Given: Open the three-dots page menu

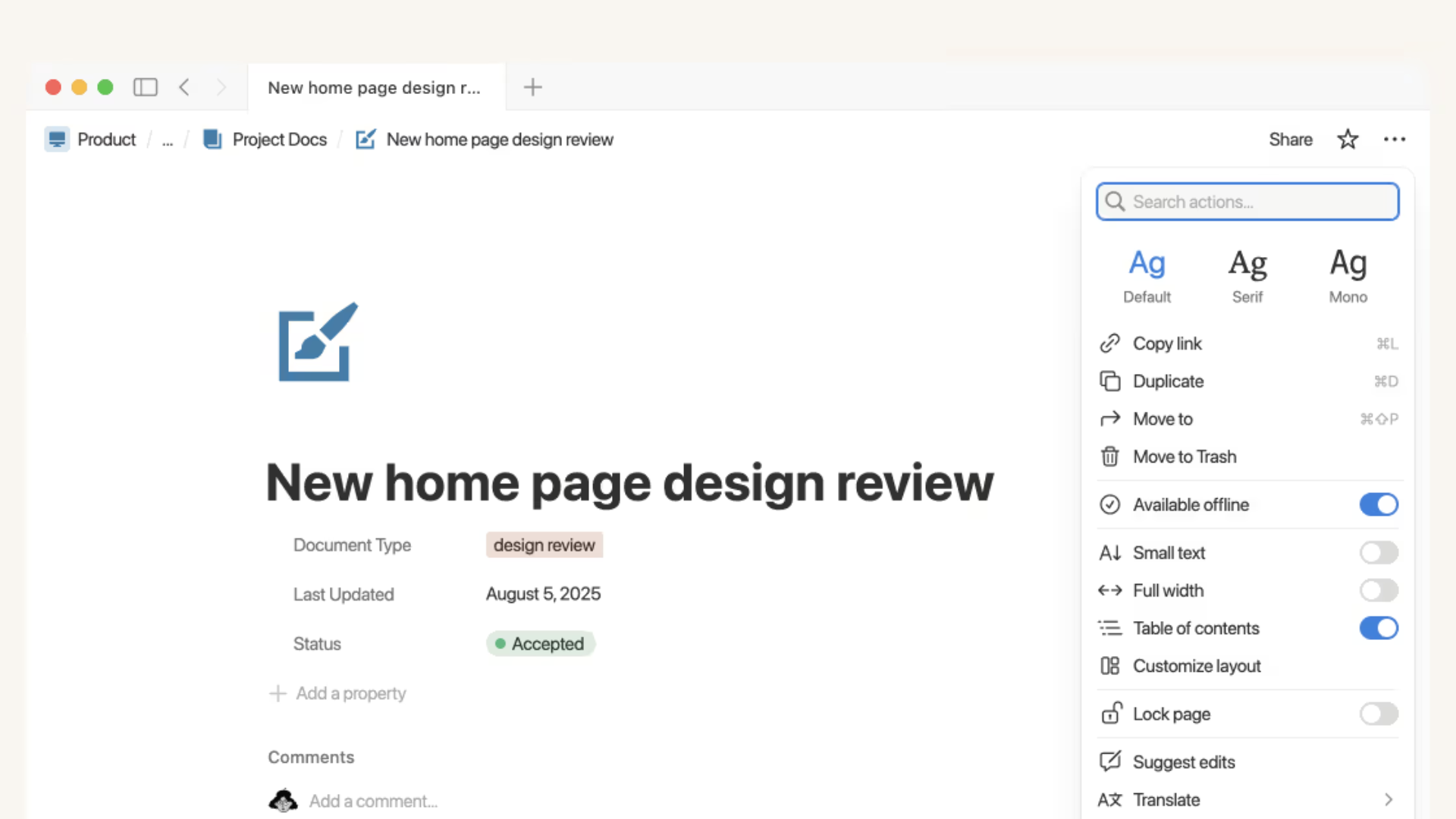Looking at the screenshot, I should coord(1394,140).
